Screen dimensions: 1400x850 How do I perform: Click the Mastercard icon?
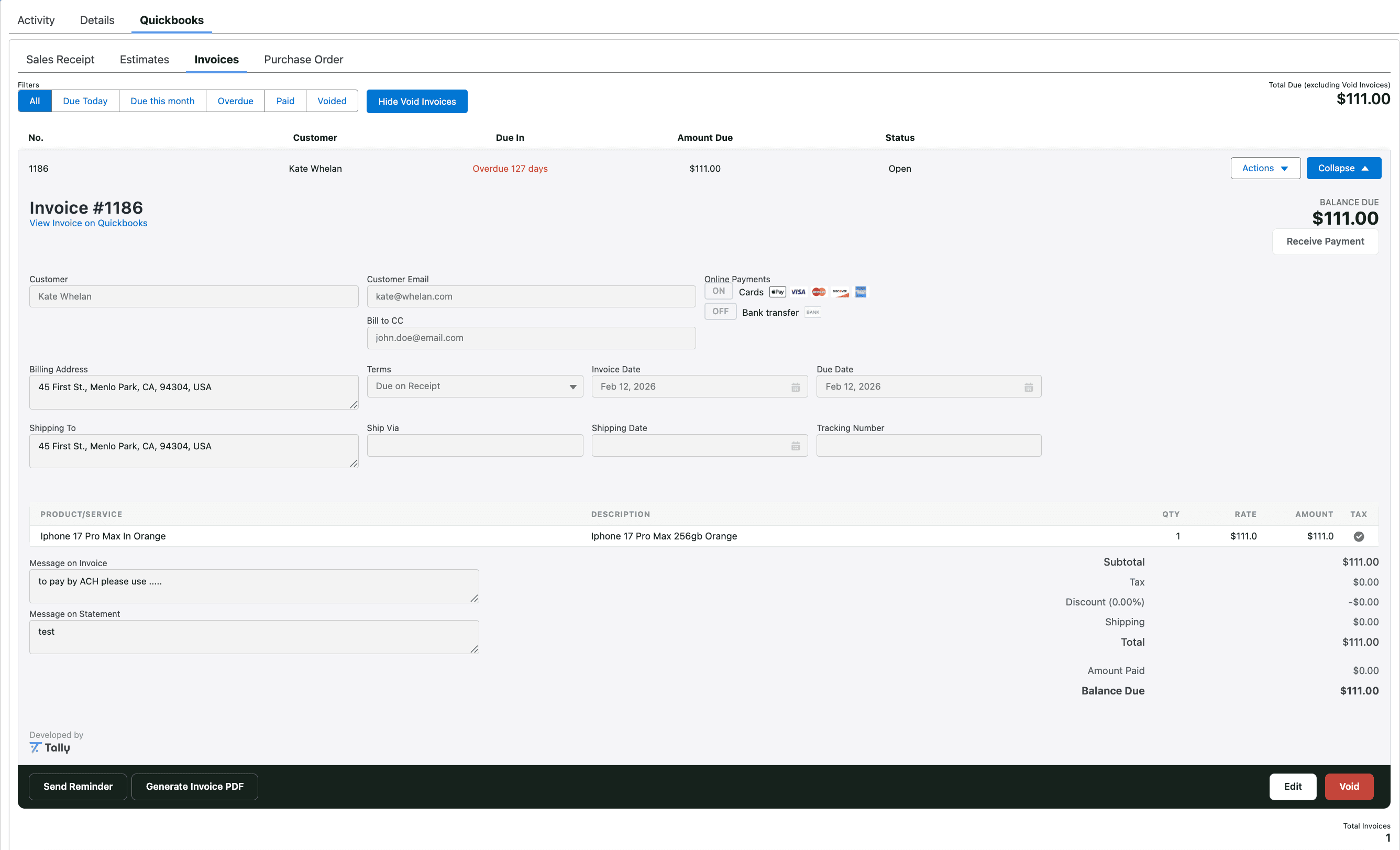[819, 292]
